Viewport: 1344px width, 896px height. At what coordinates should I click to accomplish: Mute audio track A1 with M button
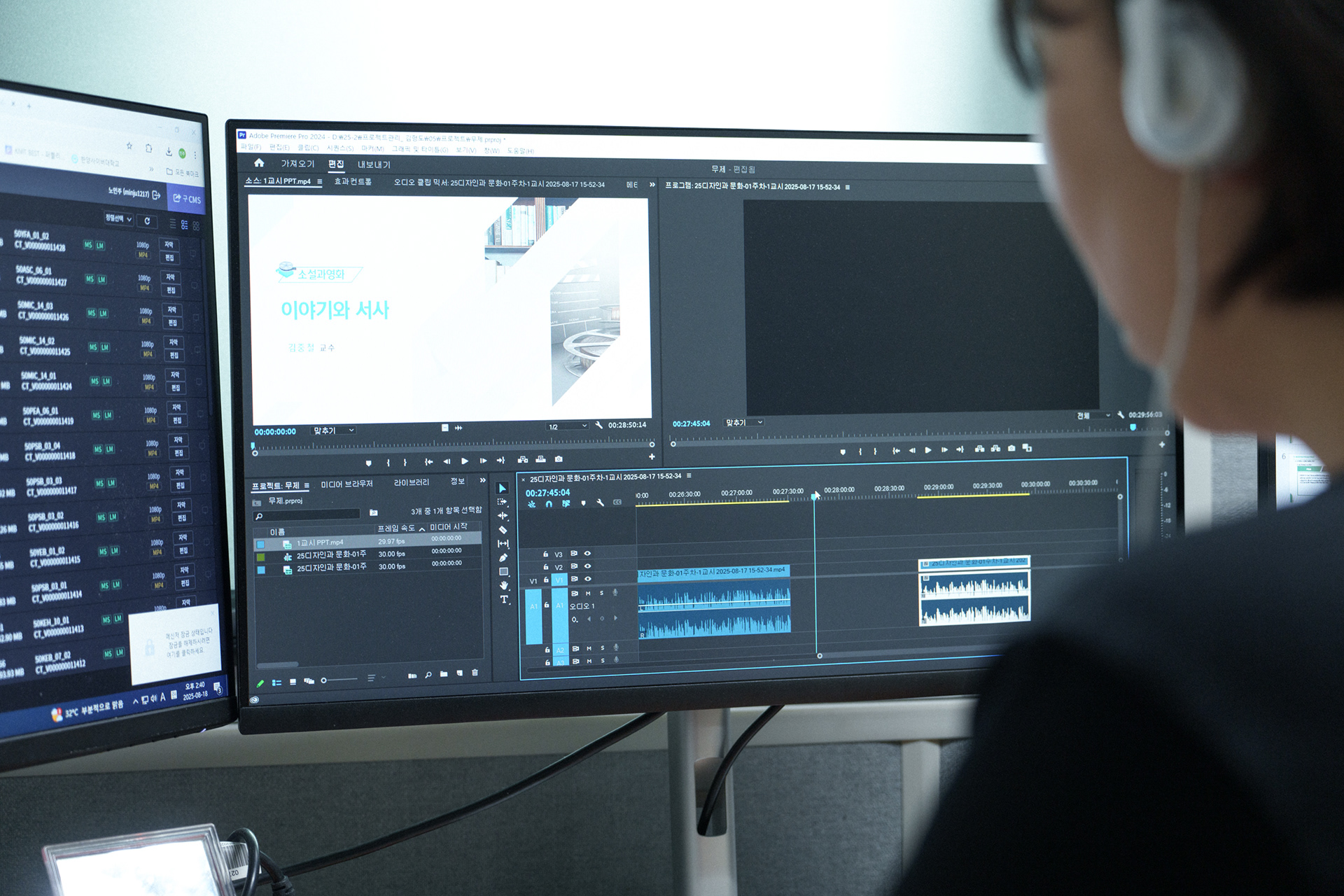(x=588, y=594)
